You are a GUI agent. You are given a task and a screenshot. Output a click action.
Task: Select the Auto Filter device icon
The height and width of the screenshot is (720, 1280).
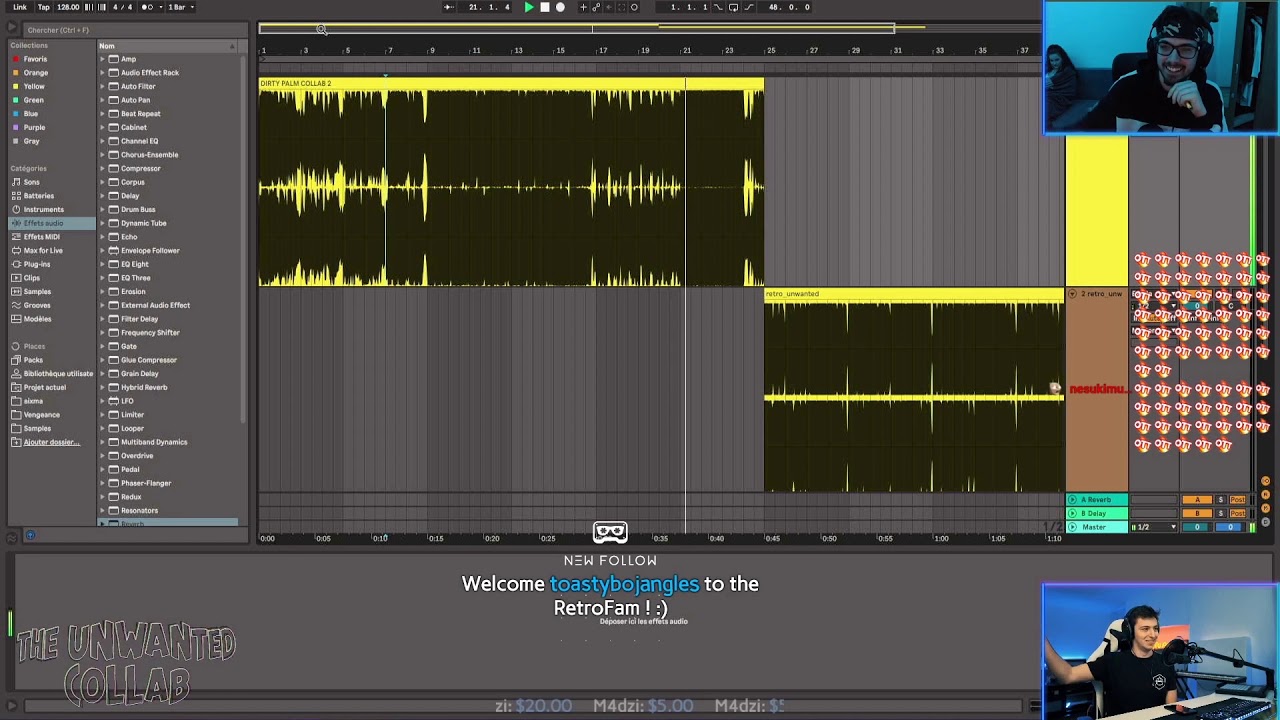[x=113, y=86]
